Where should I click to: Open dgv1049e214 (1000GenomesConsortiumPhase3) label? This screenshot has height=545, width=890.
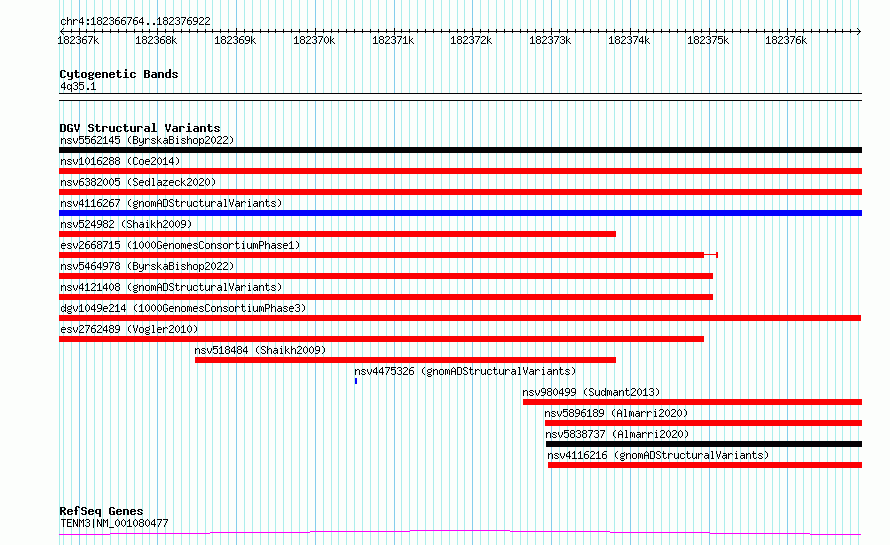183,308
